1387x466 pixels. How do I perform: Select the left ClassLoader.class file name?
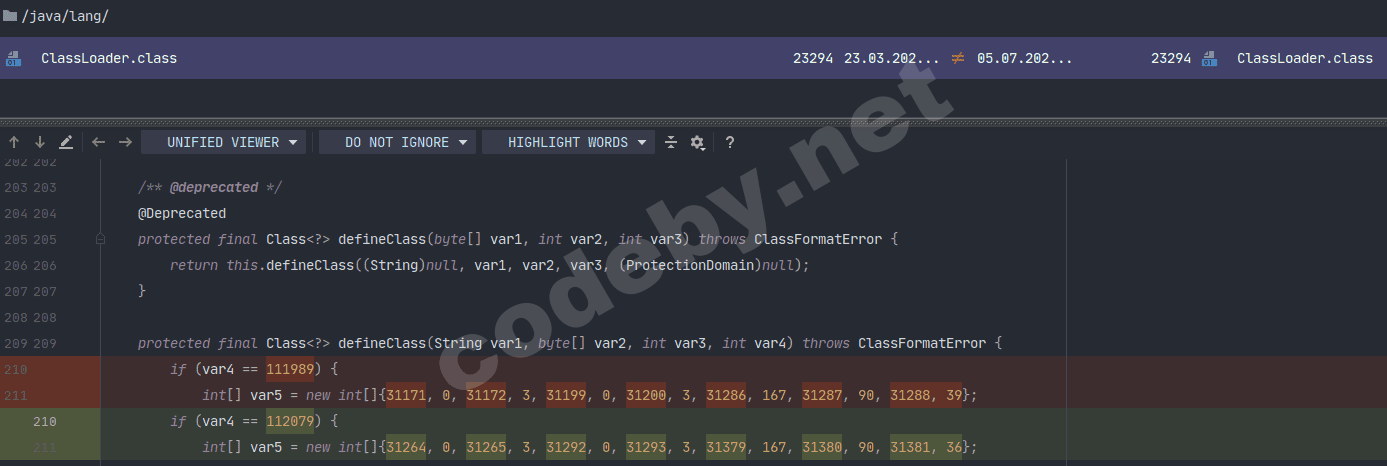[x=109, y=58]
